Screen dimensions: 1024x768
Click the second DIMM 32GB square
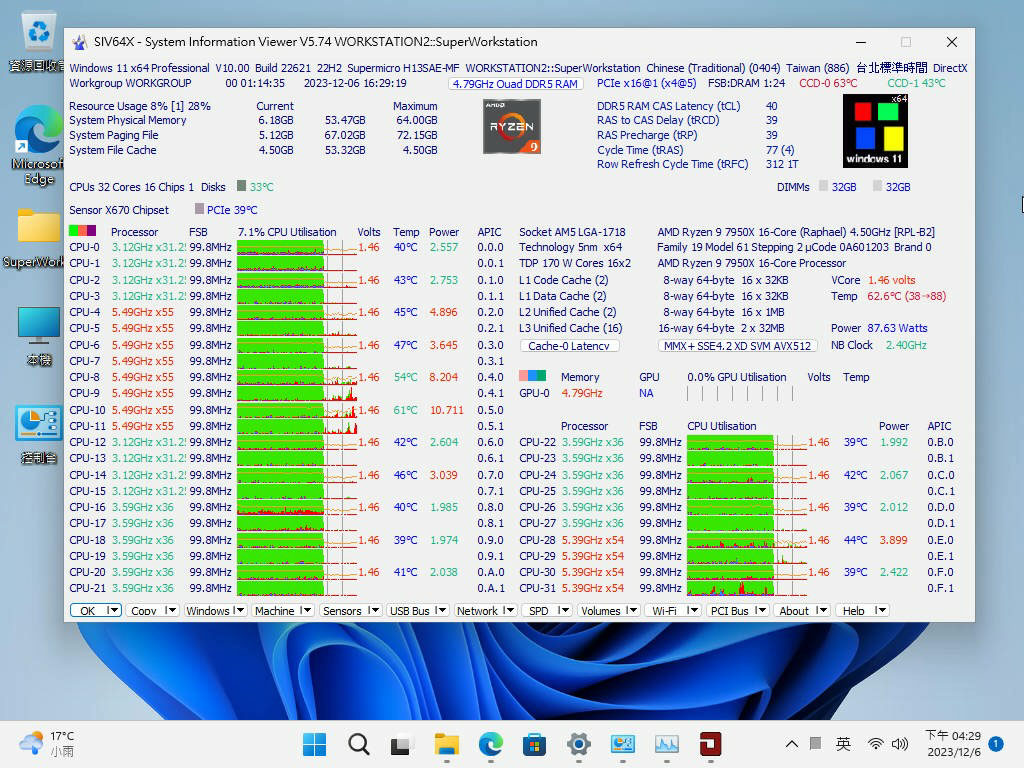[x=878, y=187]
